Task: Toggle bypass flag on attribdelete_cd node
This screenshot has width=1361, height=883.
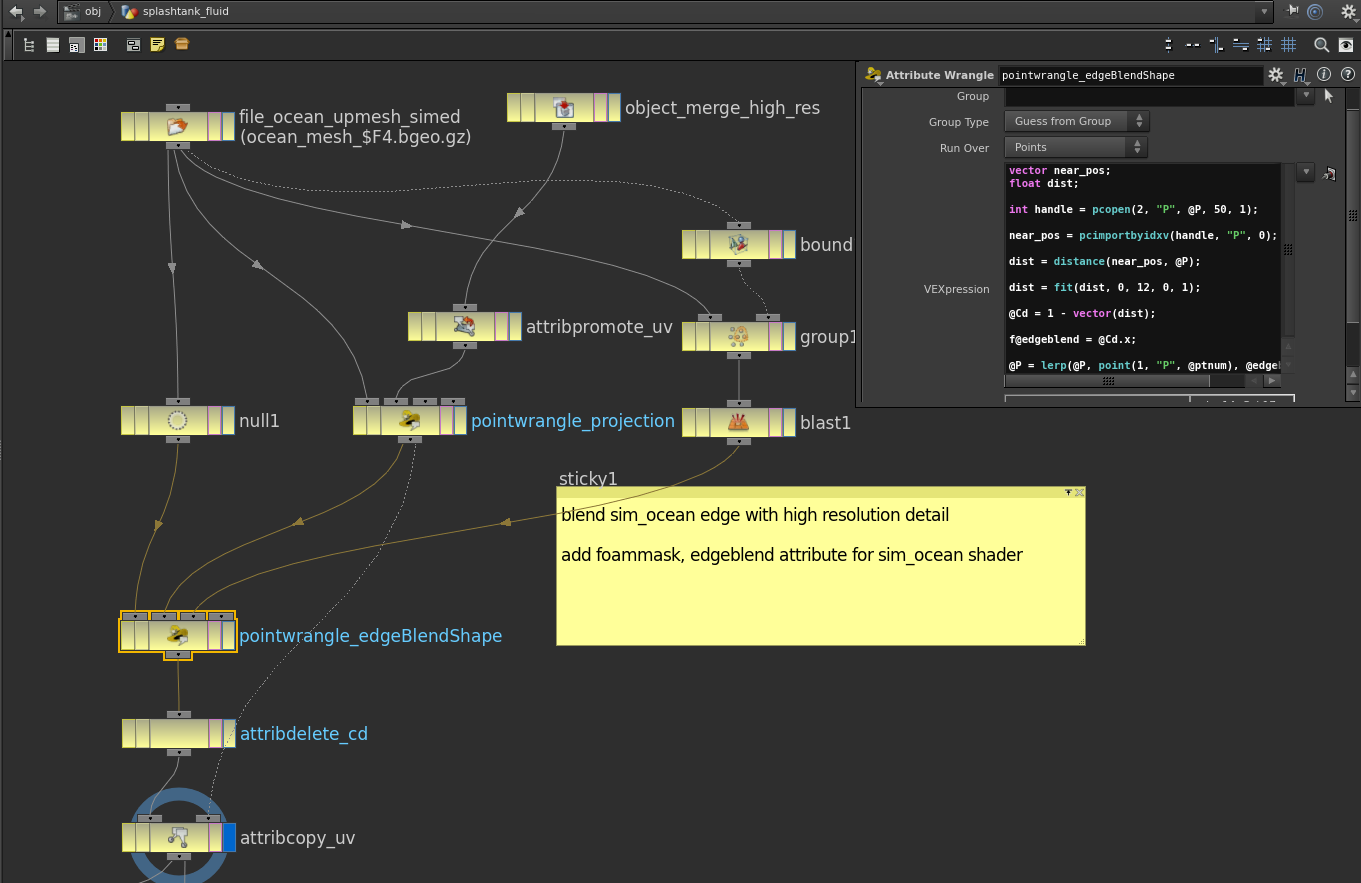Action: pos(129,733)
